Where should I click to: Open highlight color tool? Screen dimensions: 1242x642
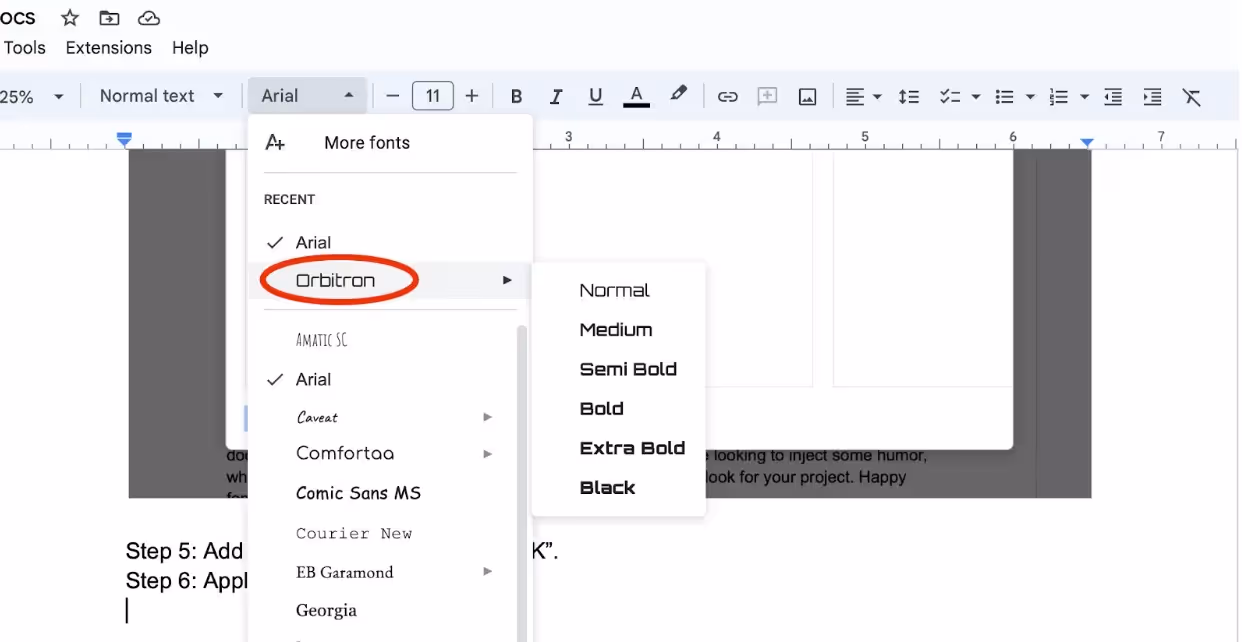point(679,96)
